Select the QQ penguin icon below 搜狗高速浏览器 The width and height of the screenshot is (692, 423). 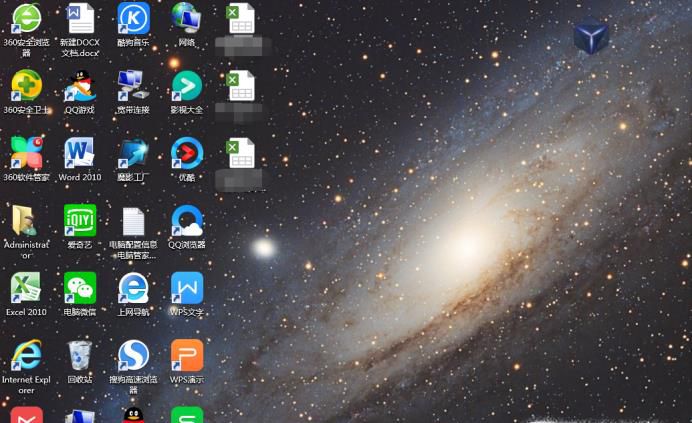[133, 415]
